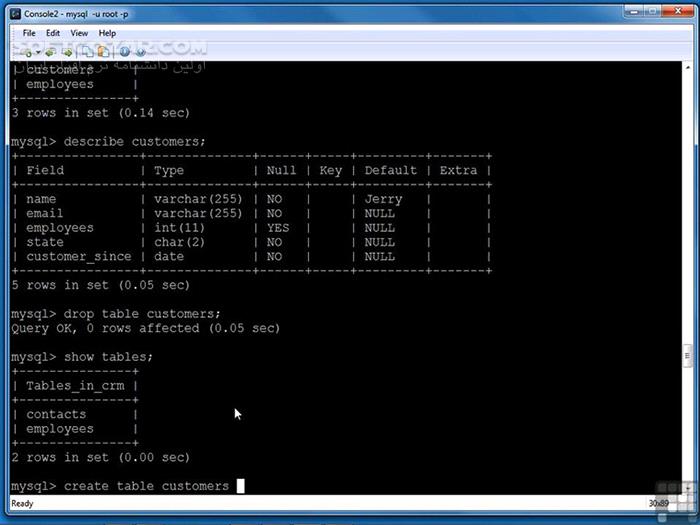Click the Paste toolbar icon
This screenshot has width=700, height=525.
tap(104, 52)
